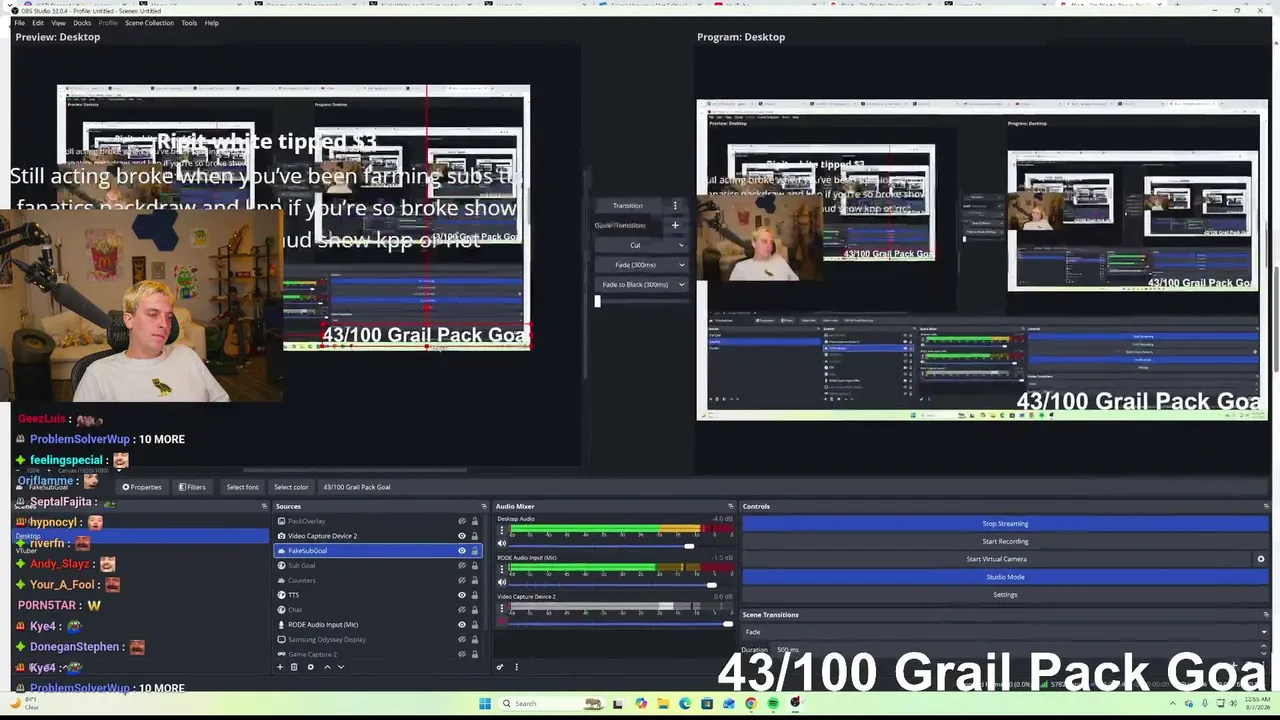Toggle the lock on the PackOverlay source
1280x720 pixels.
474,521
